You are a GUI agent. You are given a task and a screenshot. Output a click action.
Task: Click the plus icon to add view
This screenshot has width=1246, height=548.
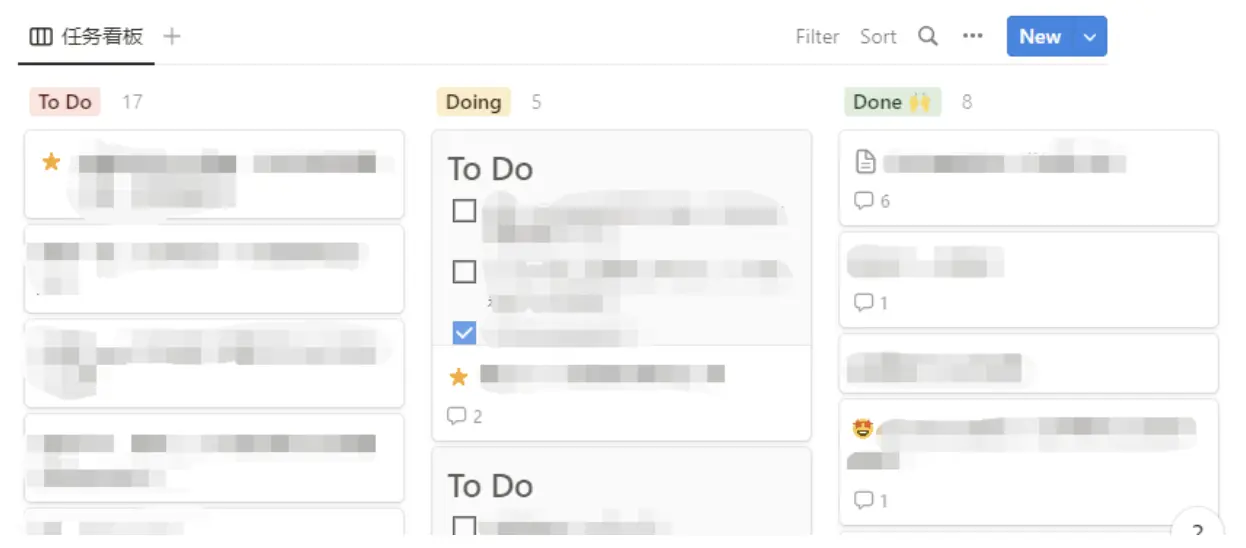pyautogui.click(x=172, y=37)
